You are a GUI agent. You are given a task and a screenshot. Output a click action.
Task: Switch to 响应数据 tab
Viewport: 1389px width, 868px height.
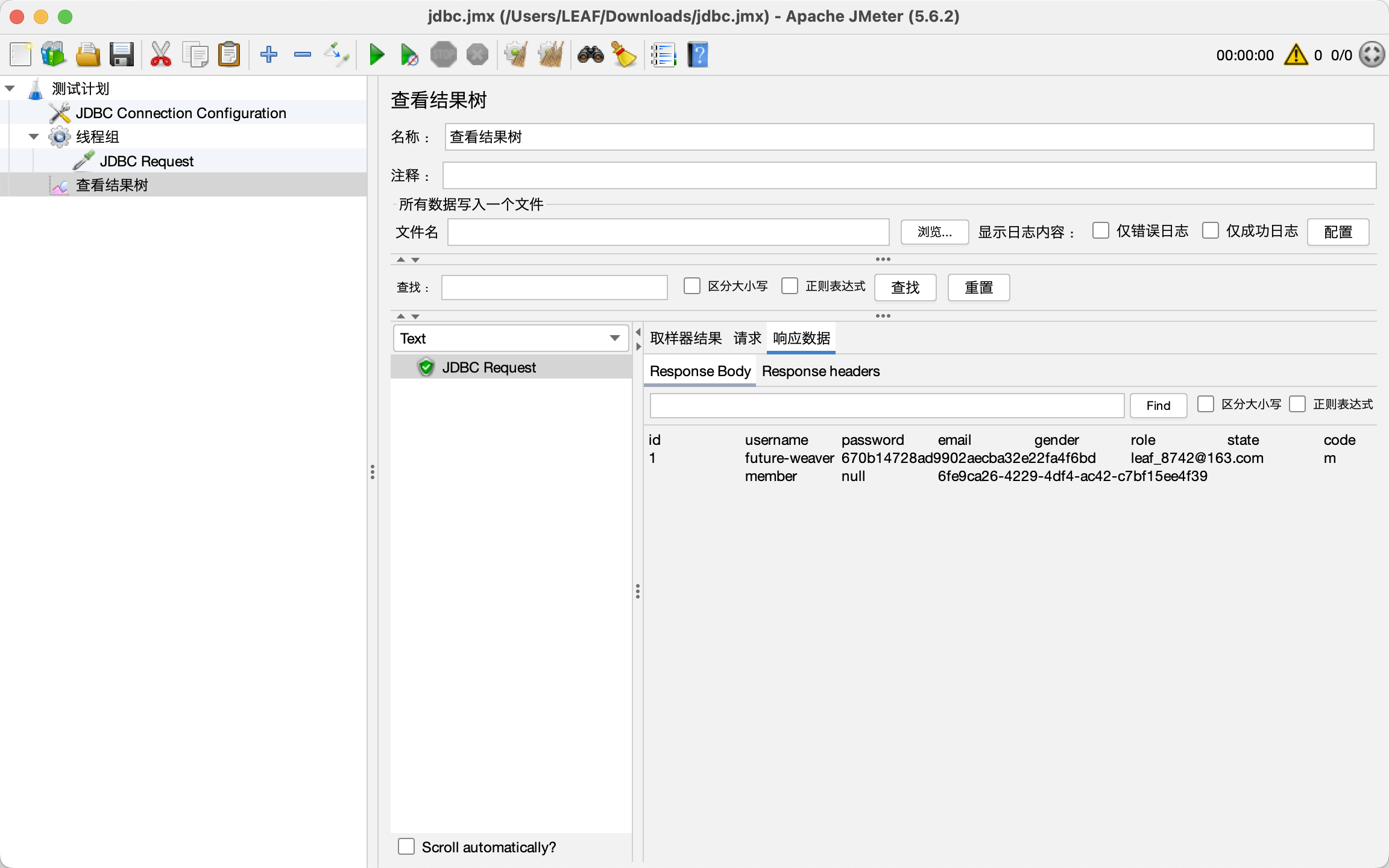point(801,338)
